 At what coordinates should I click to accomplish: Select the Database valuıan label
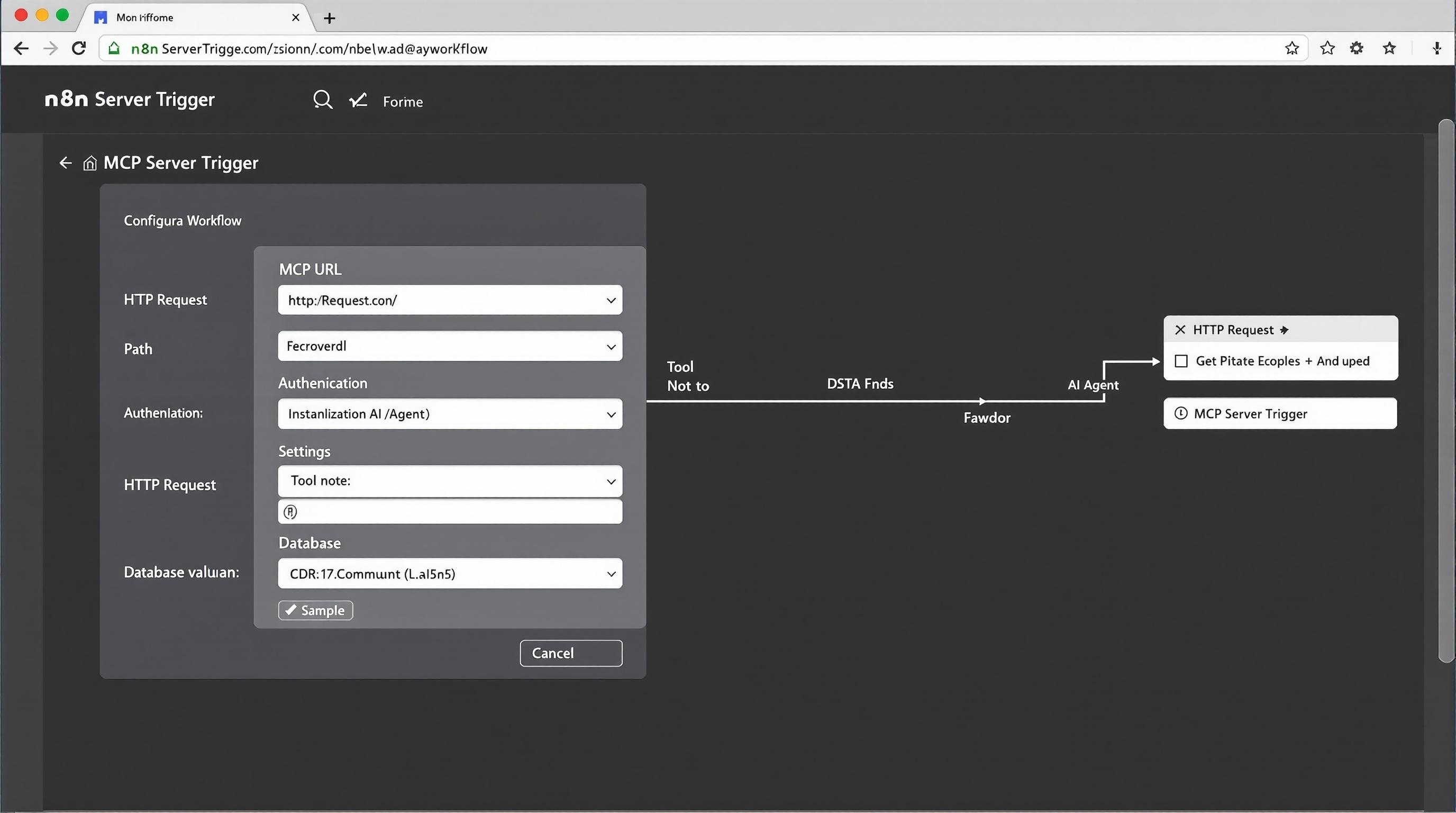181,572
